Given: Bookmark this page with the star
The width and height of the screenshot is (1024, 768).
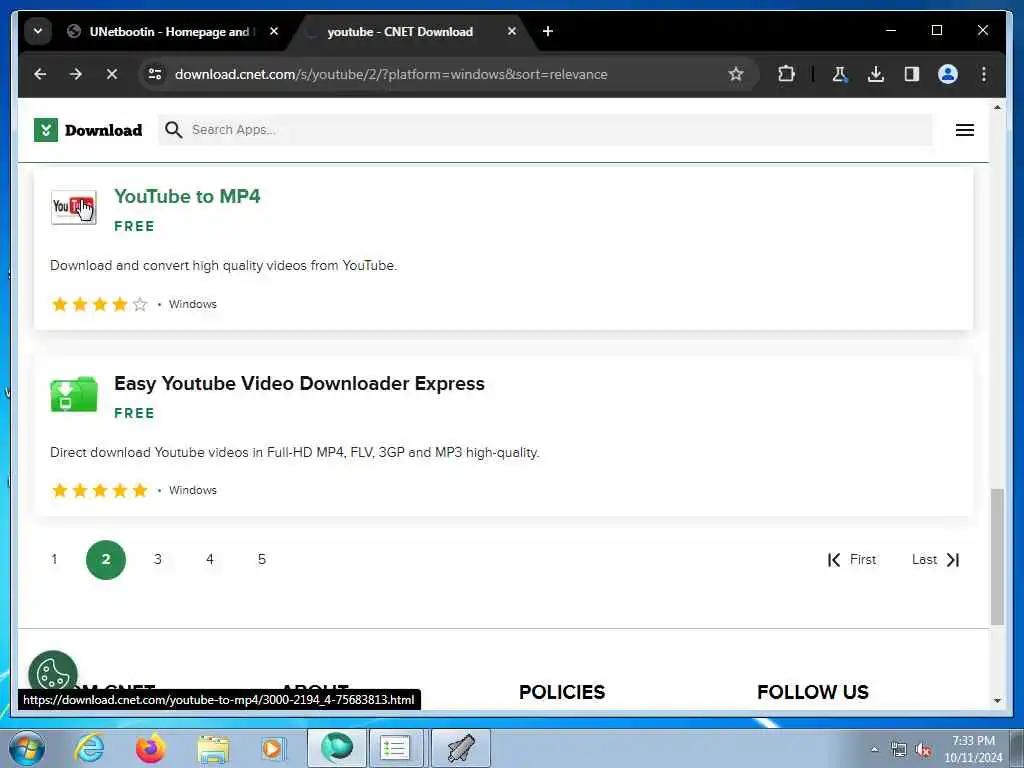Looking at the screenshot, I should pyautogui.click(x=736, y=74).
